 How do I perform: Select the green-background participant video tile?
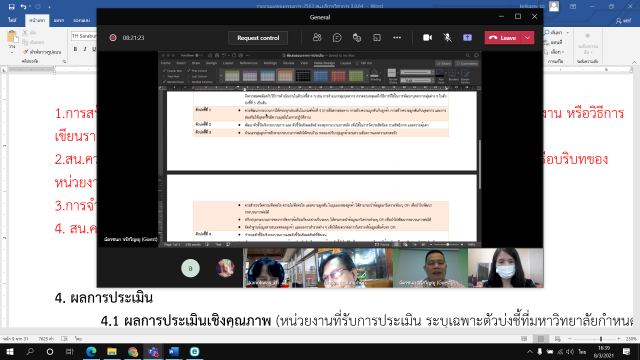coord(430,268)
